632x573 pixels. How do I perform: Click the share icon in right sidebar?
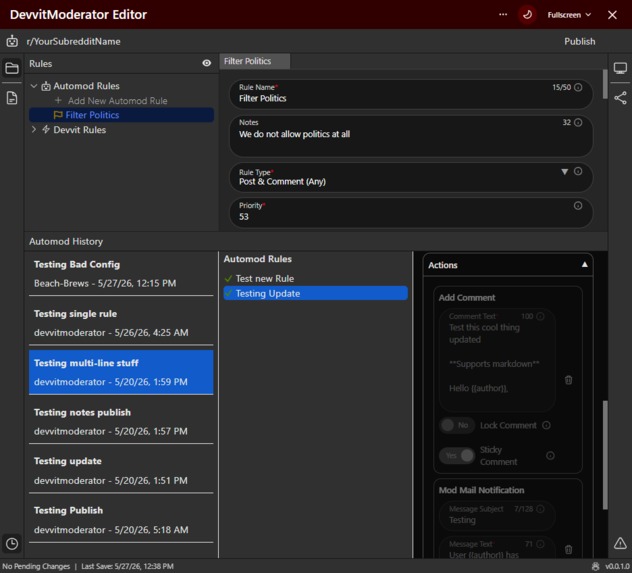click(620, 98)
